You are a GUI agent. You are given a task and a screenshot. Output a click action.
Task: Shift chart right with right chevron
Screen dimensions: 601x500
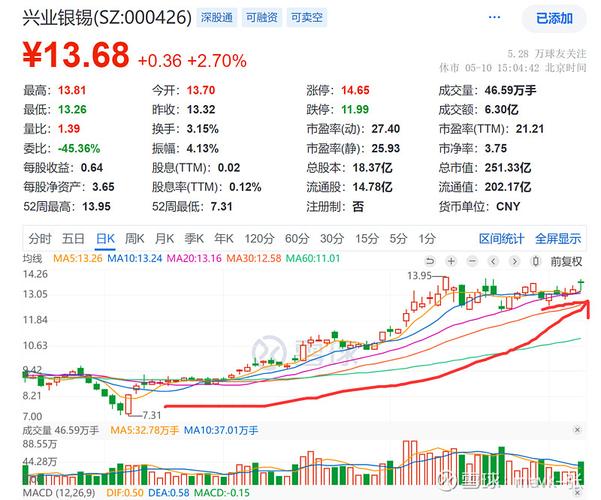tap(514, 262)
